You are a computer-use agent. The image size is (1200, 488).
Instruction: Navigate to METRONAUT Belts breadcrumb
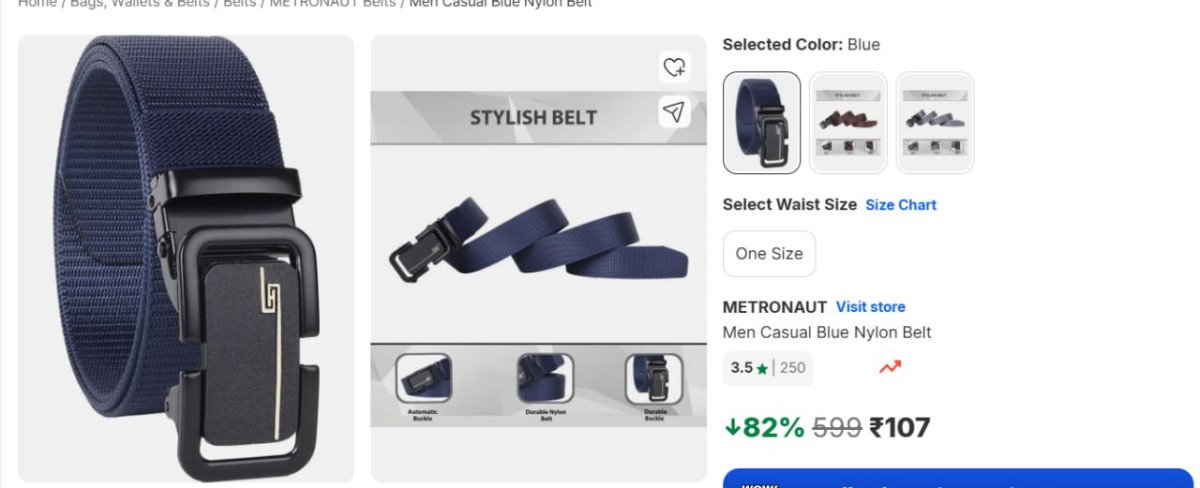coord(332,3)
